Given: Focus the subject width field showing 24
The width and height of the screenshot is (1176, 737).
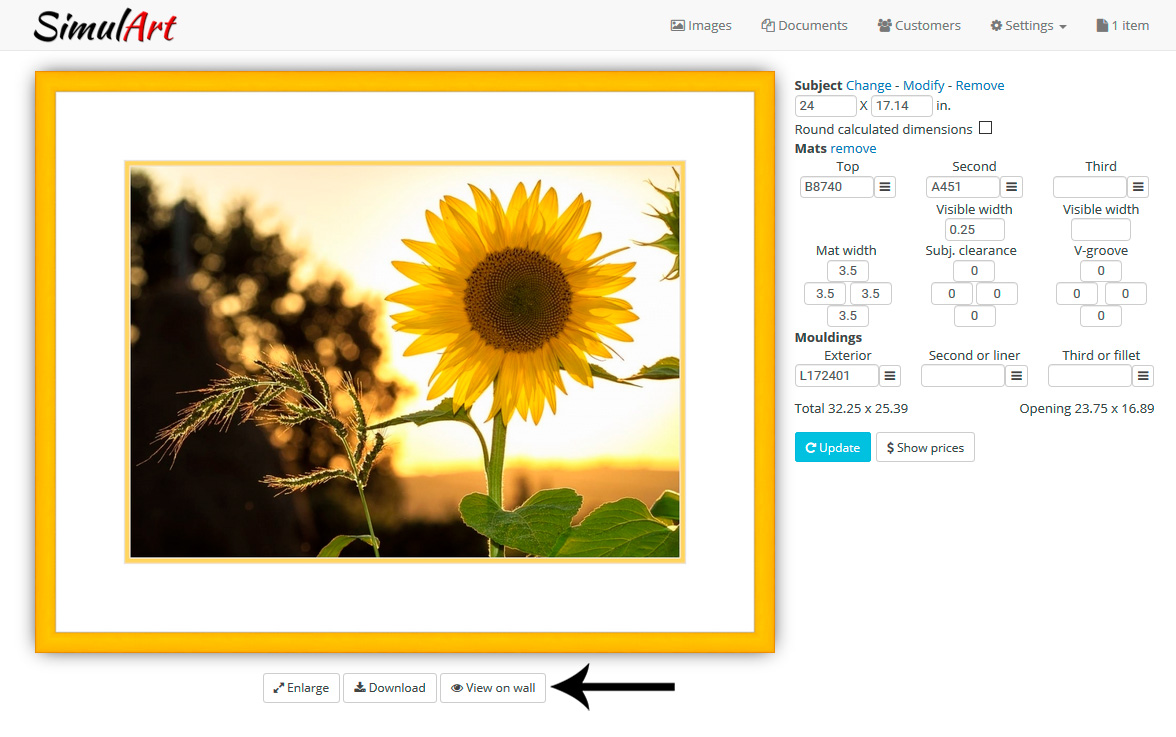Looking at the screenshot, I should (825, 106).
